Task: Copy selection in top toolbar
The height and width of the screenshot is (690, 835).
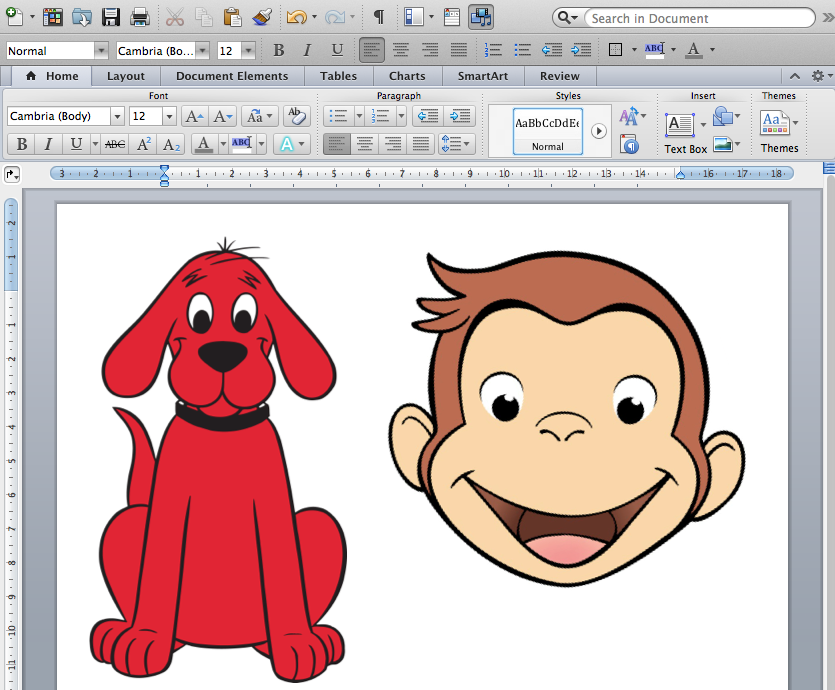Action: click(203, 17)
